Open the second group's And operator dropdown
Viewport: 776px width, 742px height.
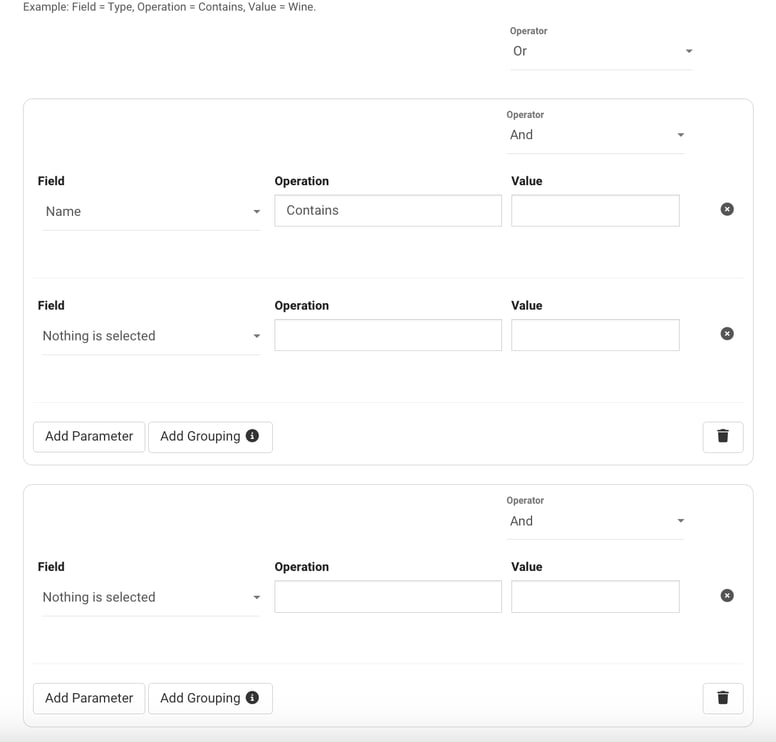click(595, 521)
